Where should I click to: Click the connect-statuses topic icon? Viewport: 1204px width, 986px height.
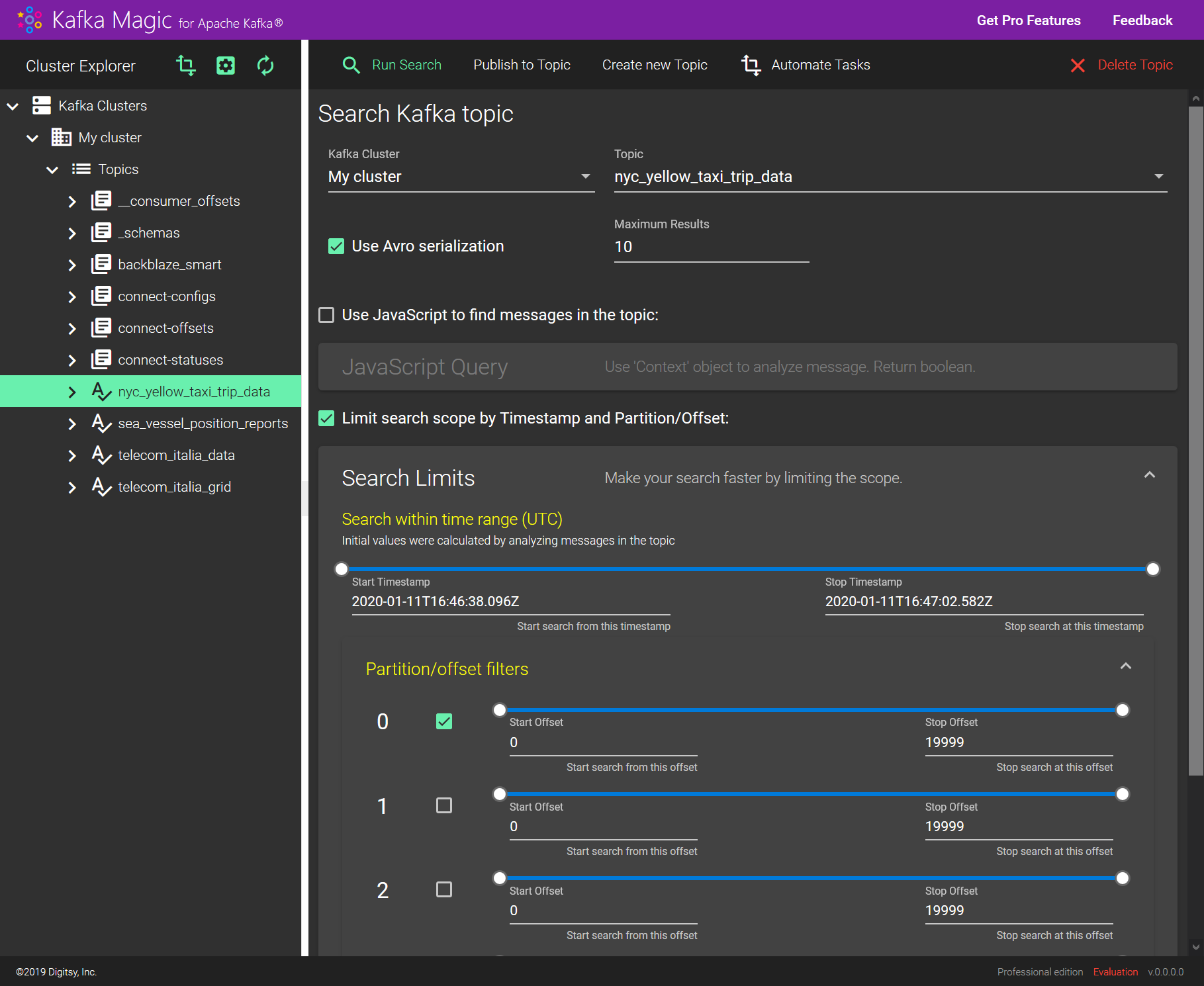pos(101,359)
